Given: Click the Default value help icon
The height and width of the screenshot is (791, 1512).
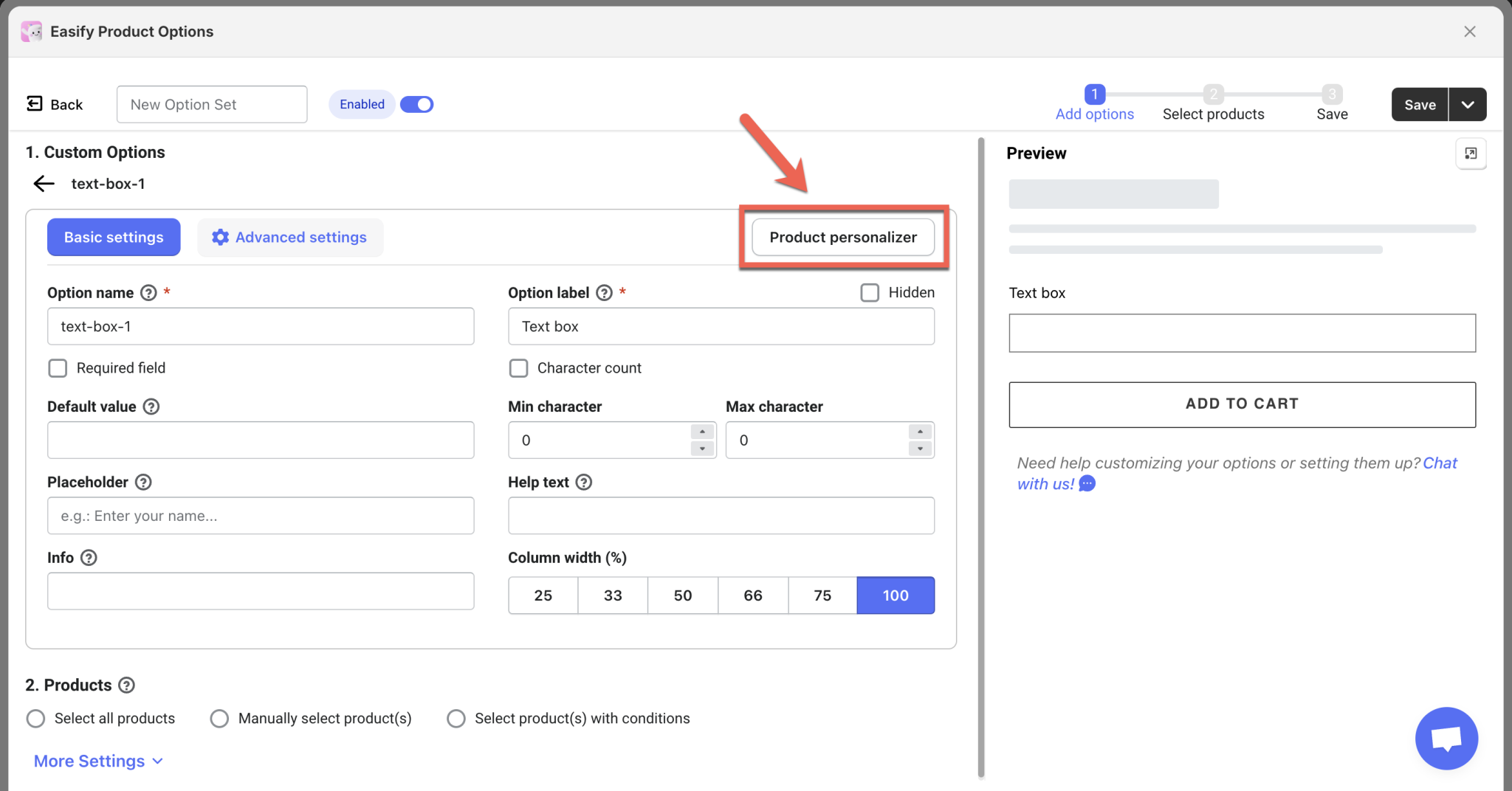Looking at the screenshot, I should click(151, 407).
